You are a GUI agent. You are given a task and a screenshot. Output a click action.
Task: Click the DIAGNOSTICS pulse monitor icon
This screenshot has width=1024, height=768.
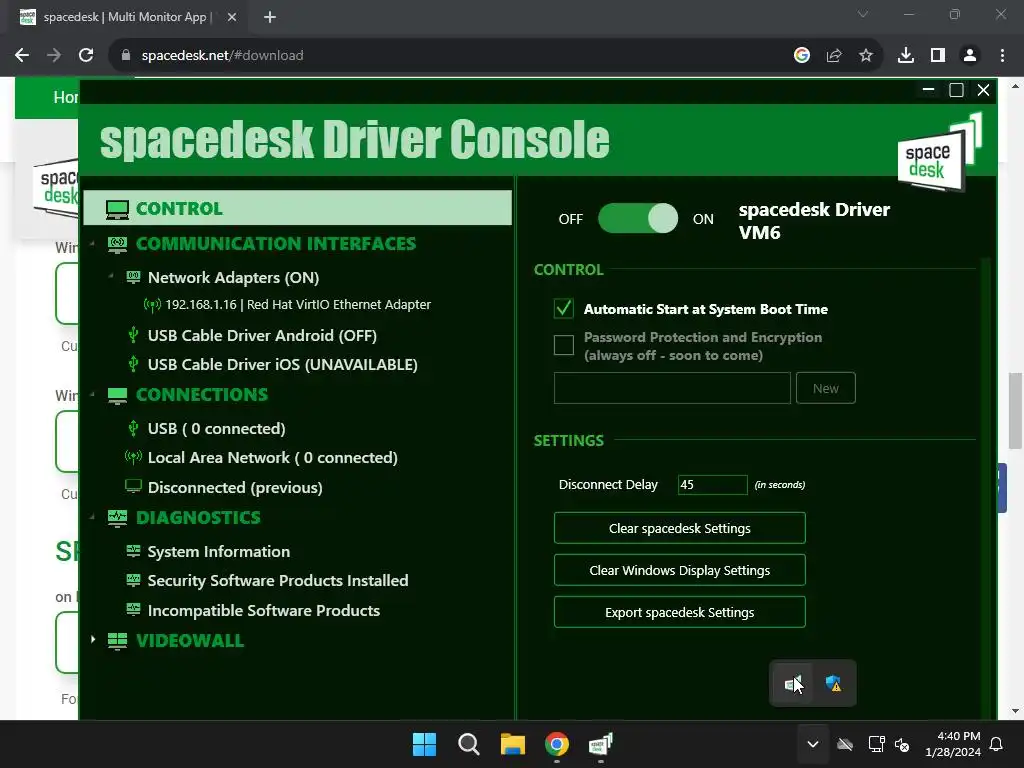click(117, 518)
